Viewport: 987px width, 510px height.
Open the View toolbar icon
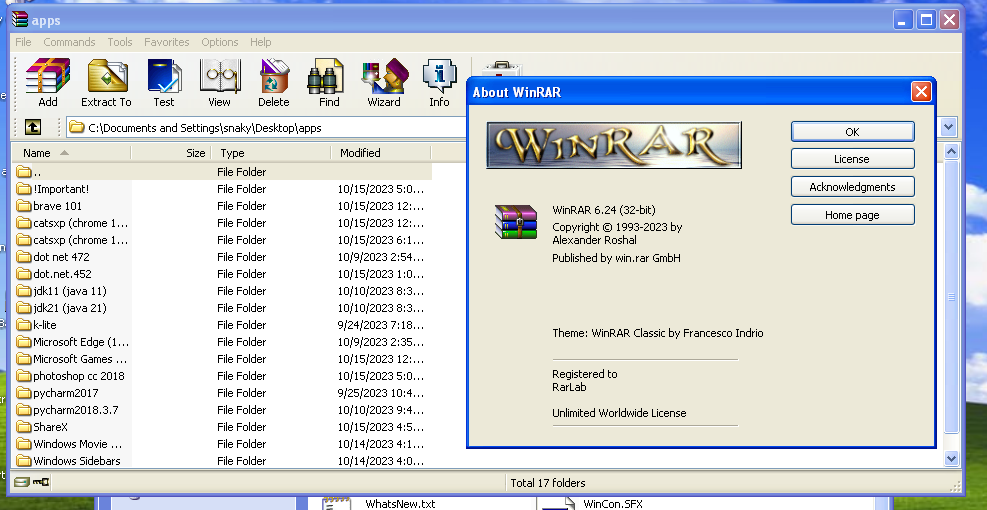(219, 76)
